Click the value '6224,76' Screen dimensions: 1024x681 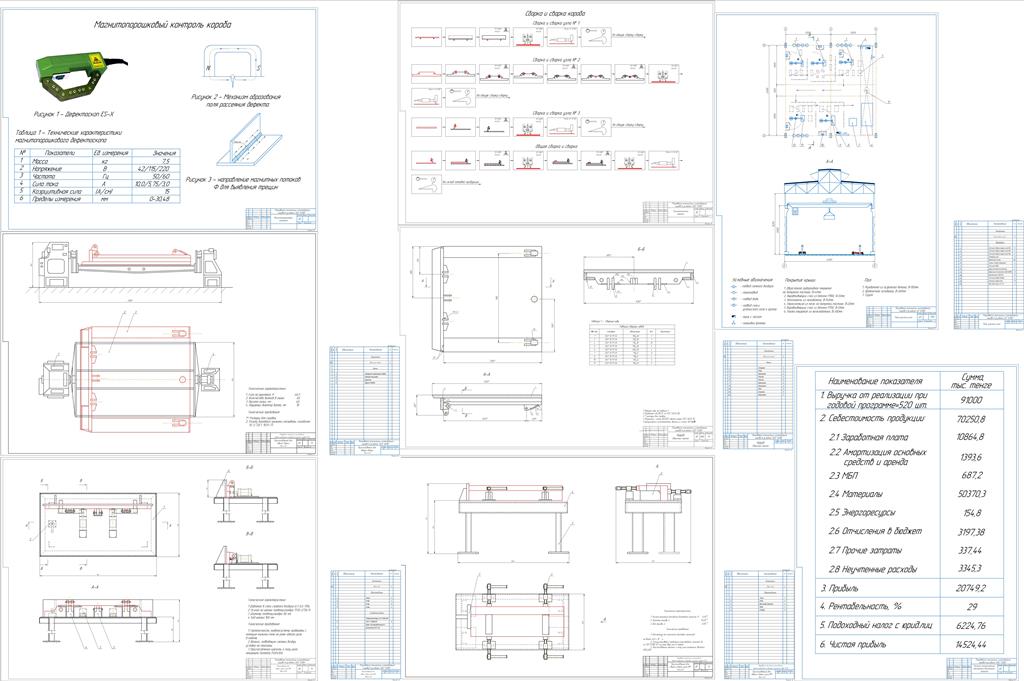972,626
